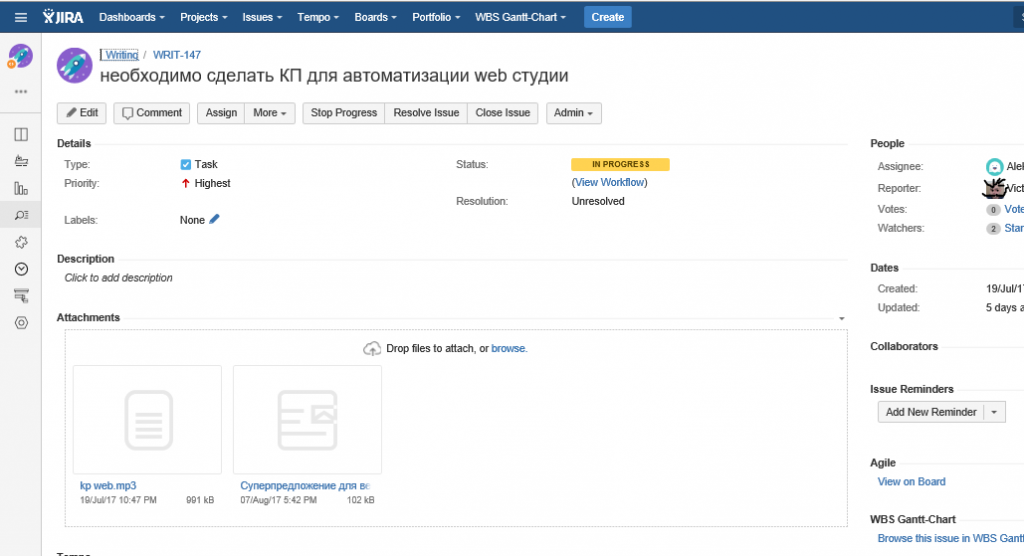Click the cloud upload icon in attachments
Image resolution: width=1024 pixels, height=556 pixels.
(x=372, y=348)
